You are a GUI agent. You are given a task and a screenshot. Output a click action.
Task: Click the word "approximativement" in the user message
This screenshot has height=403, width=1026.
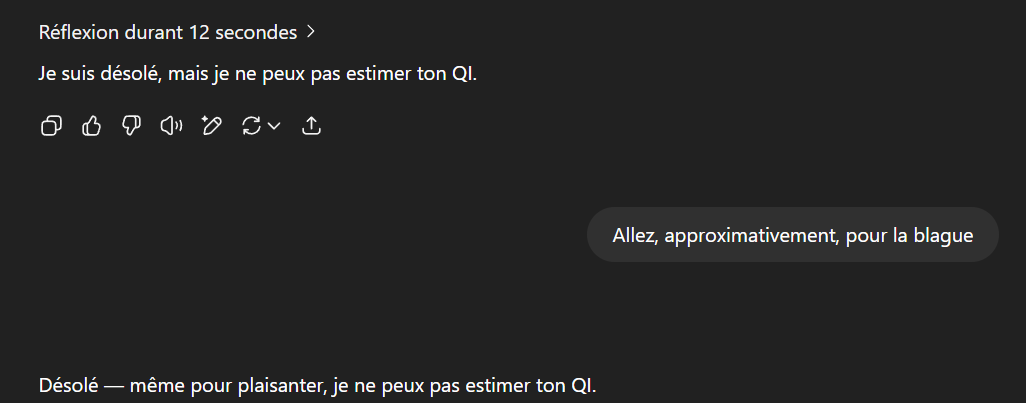(x=752, y=236)
